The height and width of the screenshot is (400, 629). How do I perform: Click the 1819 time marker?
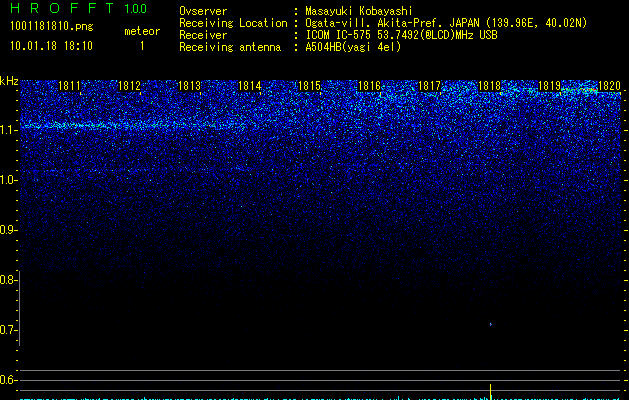549,86
